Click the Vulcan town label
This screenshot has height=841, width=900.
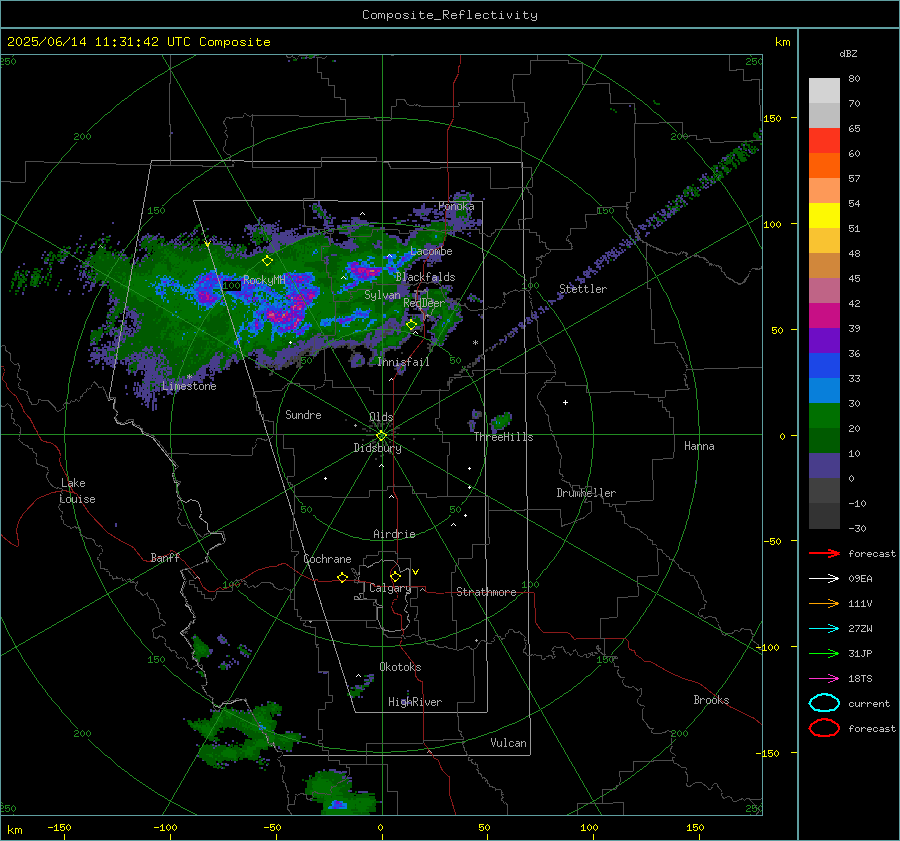pyautogui.click(x=508, y=743)
